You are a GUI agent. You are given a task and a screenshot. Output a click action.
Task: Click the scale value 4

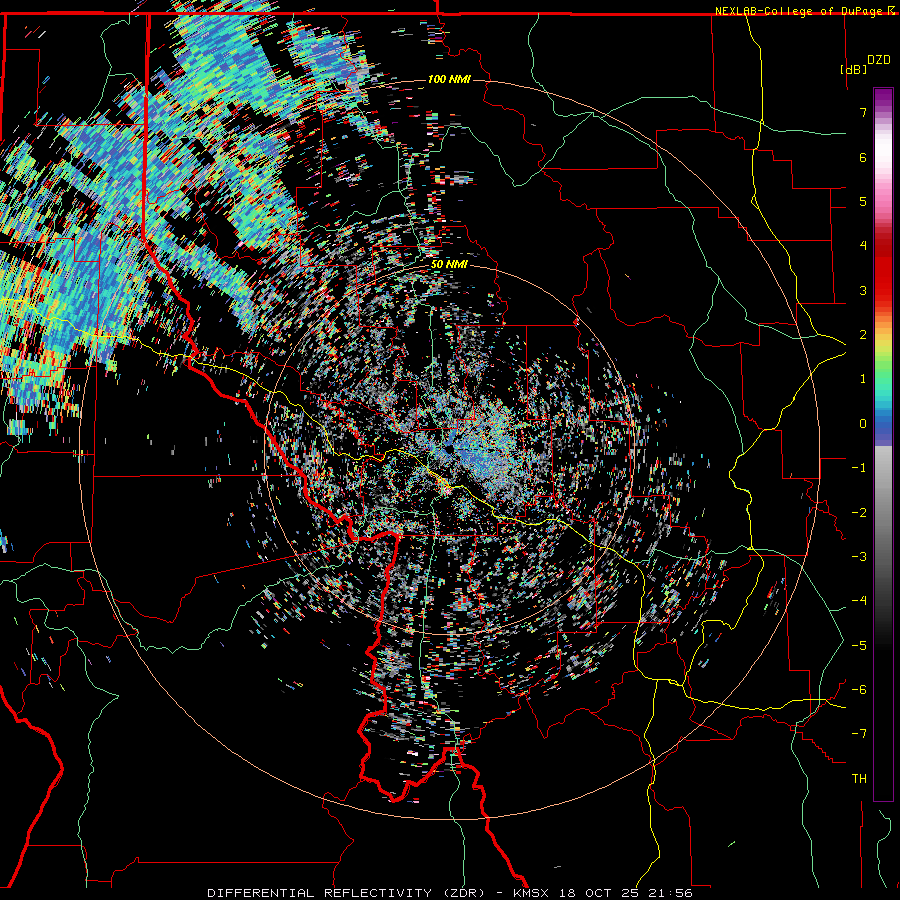pos(863,246)
